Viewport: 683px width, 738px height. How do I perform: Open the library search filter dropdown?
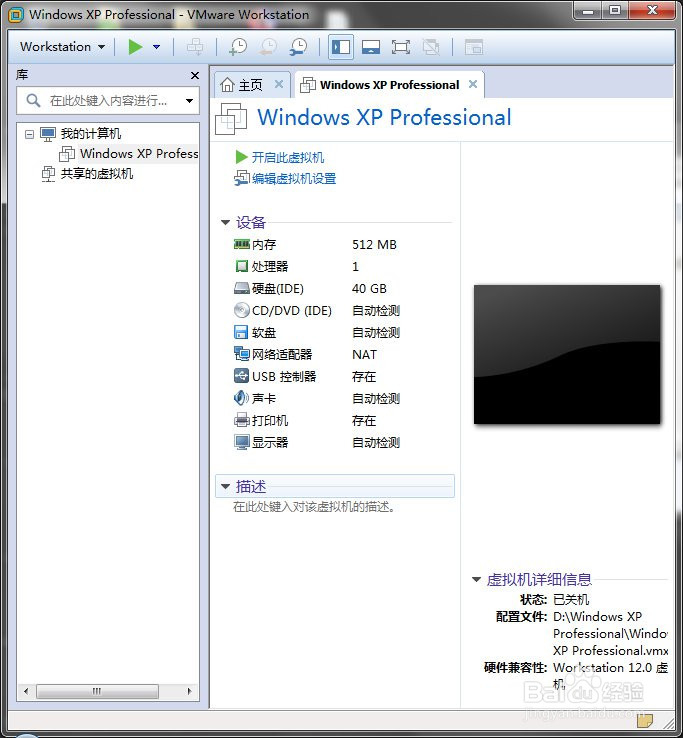(x=189, y=101)
